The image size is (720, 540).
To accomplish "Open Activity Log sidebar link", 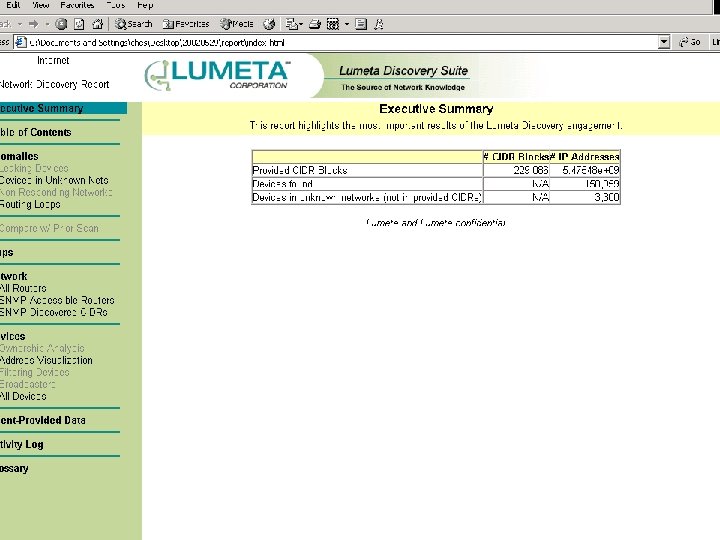I will (22, 444).
